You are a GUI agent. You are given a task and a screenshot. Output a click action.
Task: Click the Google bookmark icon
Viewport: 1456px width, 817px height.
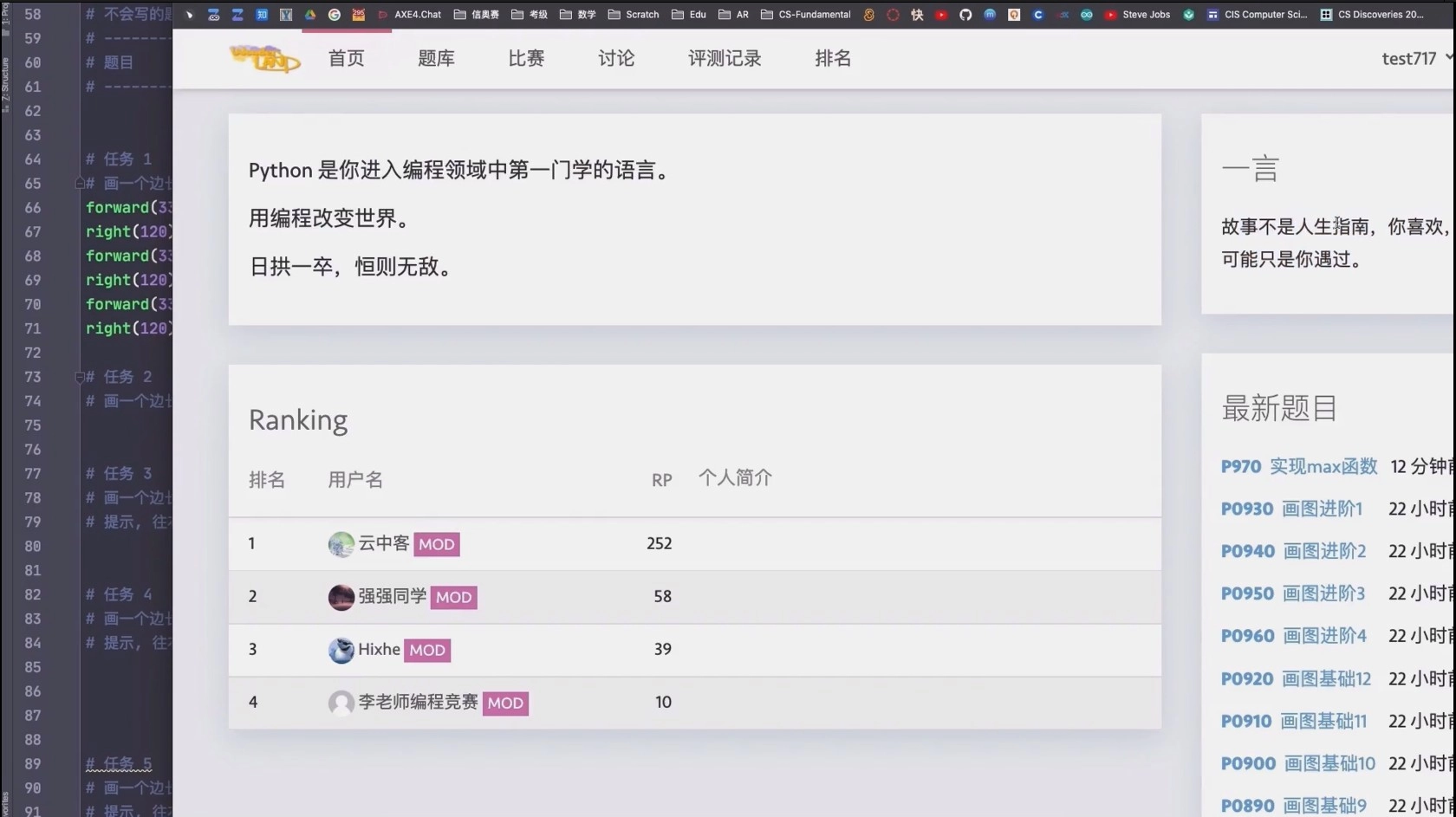coord(334,15)
